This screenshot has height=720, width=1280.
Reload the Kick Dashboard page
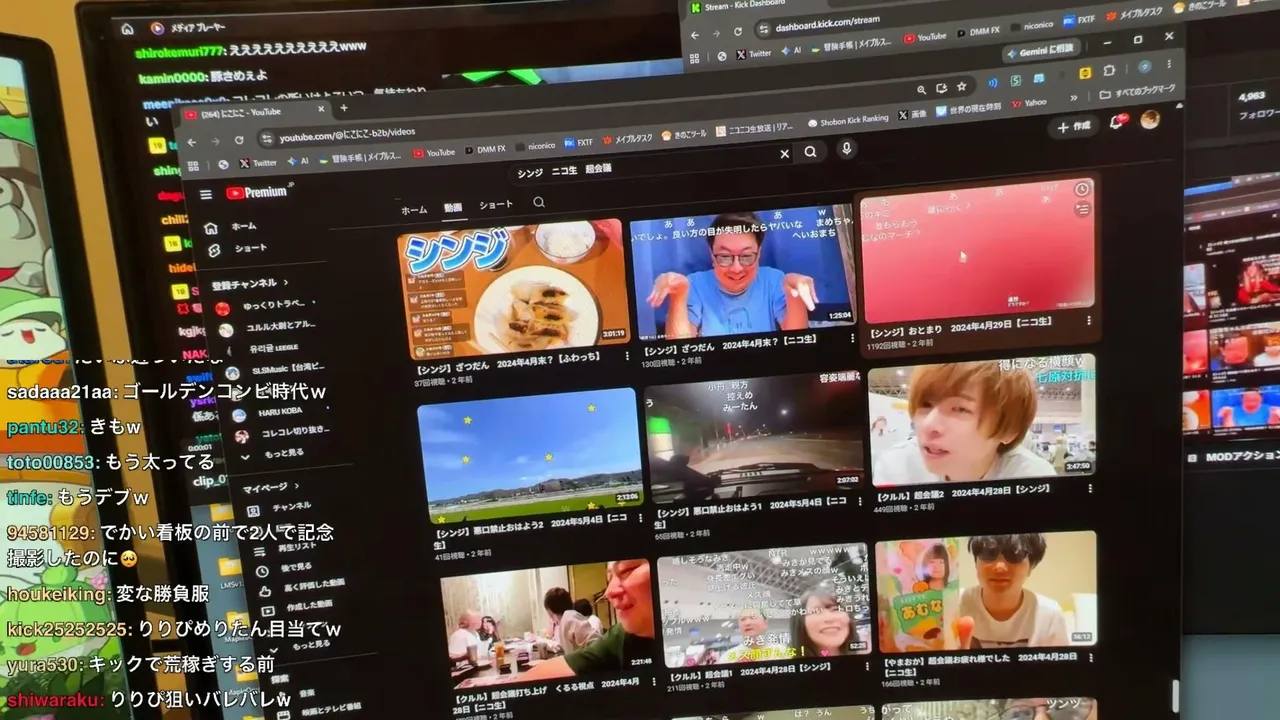click(x=738, y=31)
